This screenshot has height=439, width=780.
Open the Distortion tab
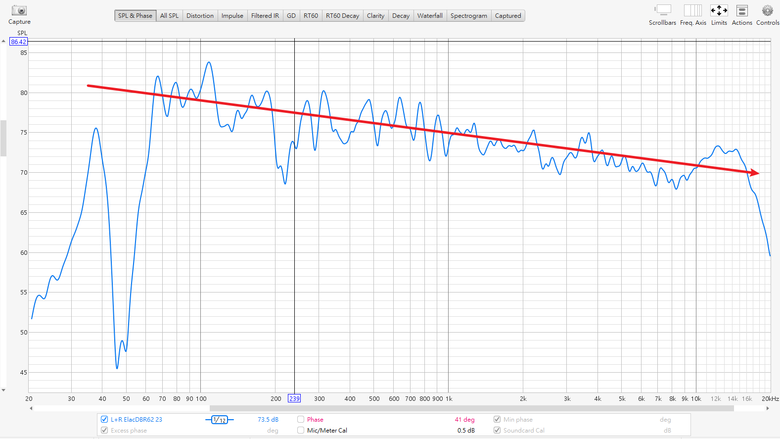(200, 16)
